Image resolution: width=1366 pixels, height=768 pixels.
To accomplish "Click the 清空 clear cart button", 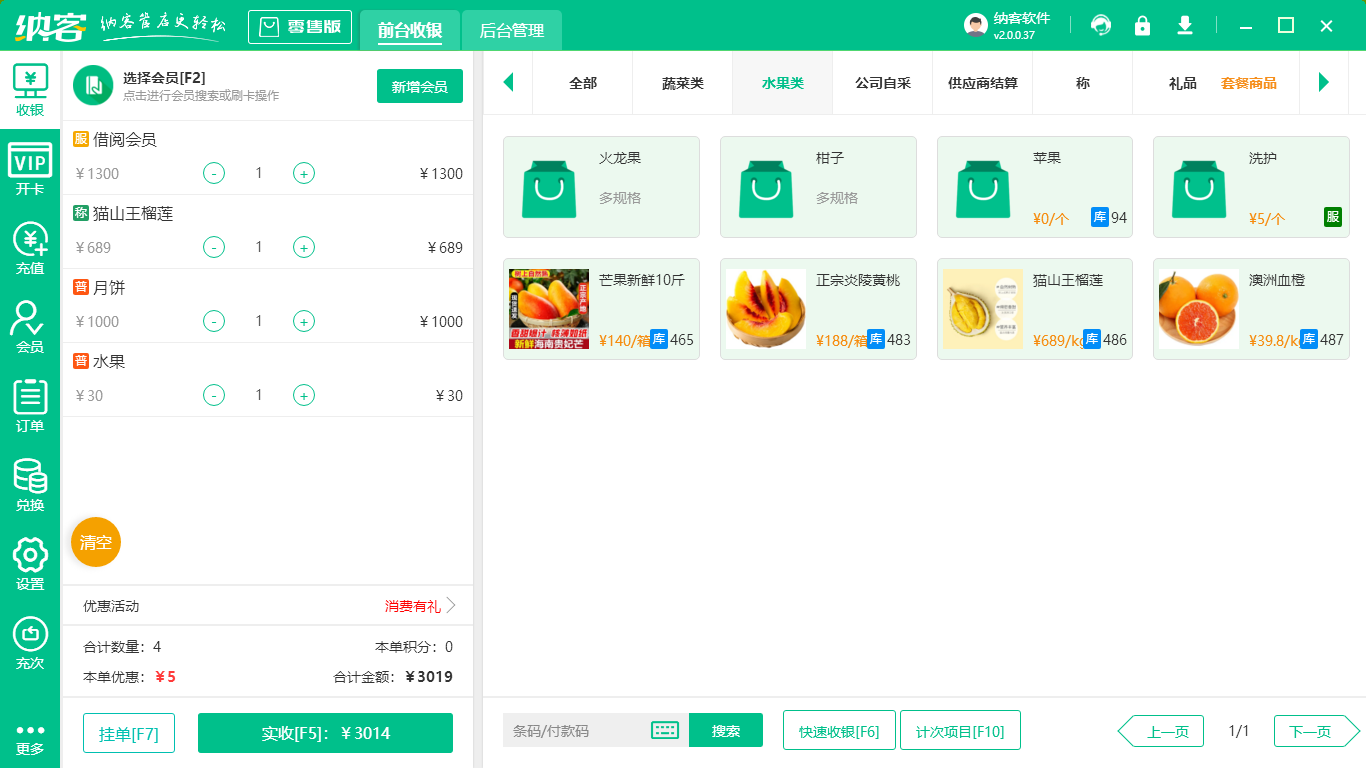I will click(95, 543).
